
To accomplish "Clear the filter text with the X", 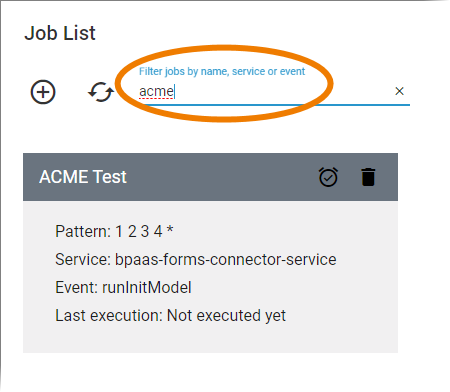I will tap(399, 91).
